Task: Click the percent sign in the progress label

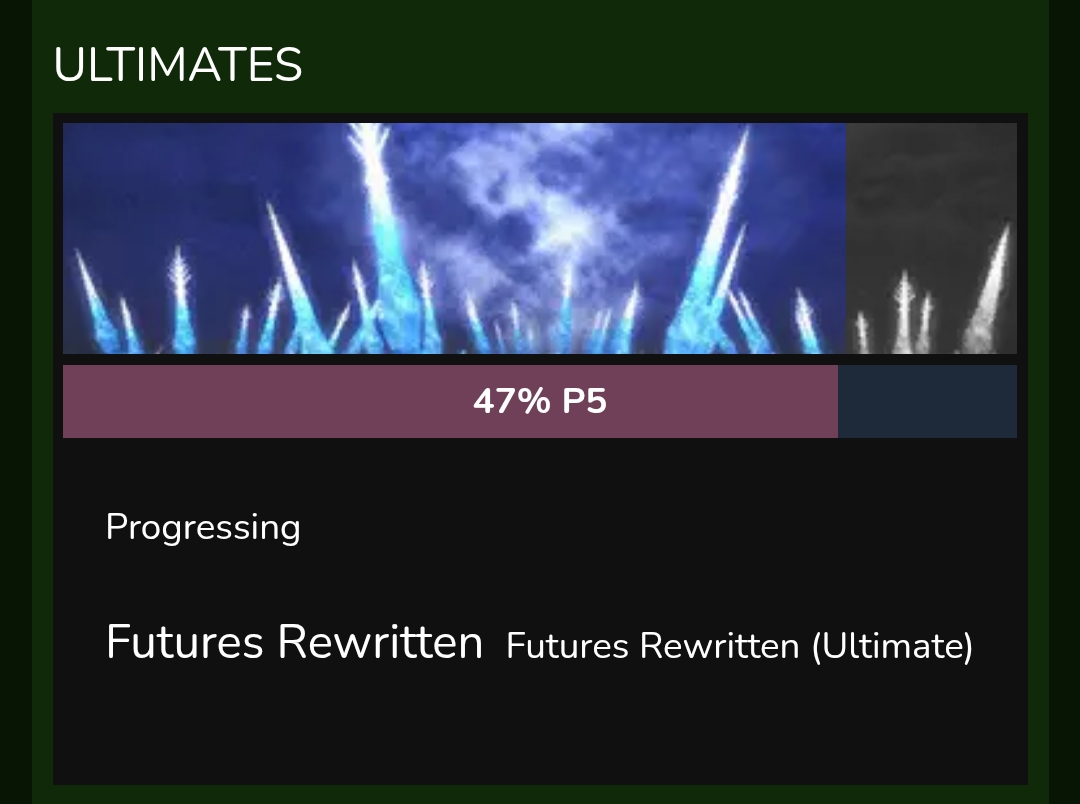Action: tap(534, 401)
